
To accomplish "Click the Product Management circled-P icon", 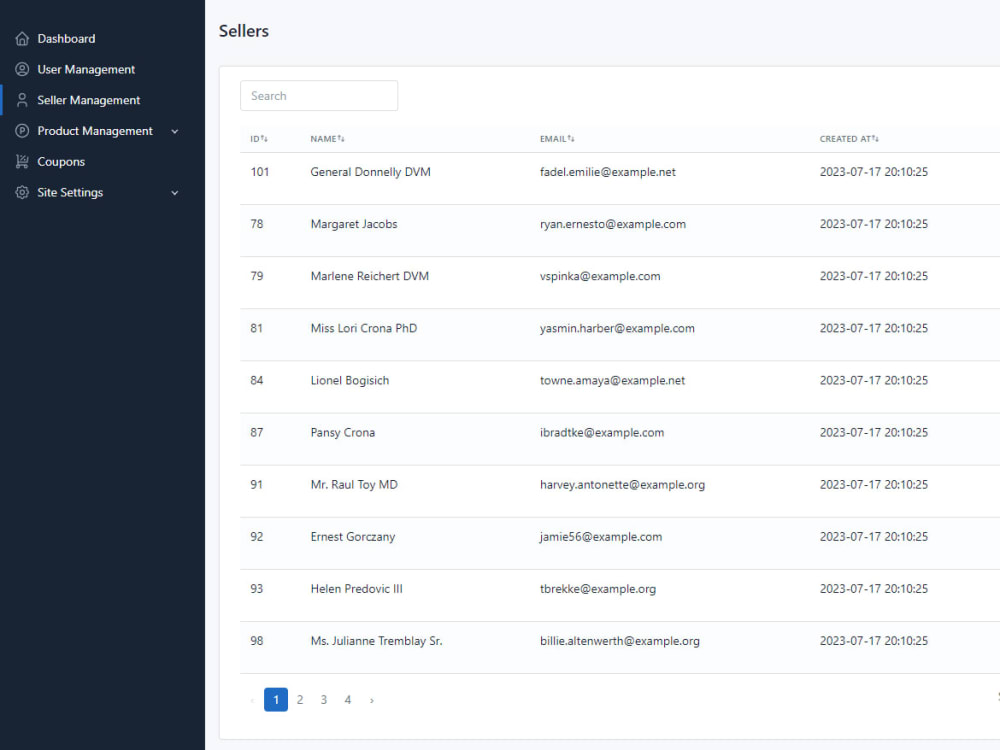I will point(22,131).
